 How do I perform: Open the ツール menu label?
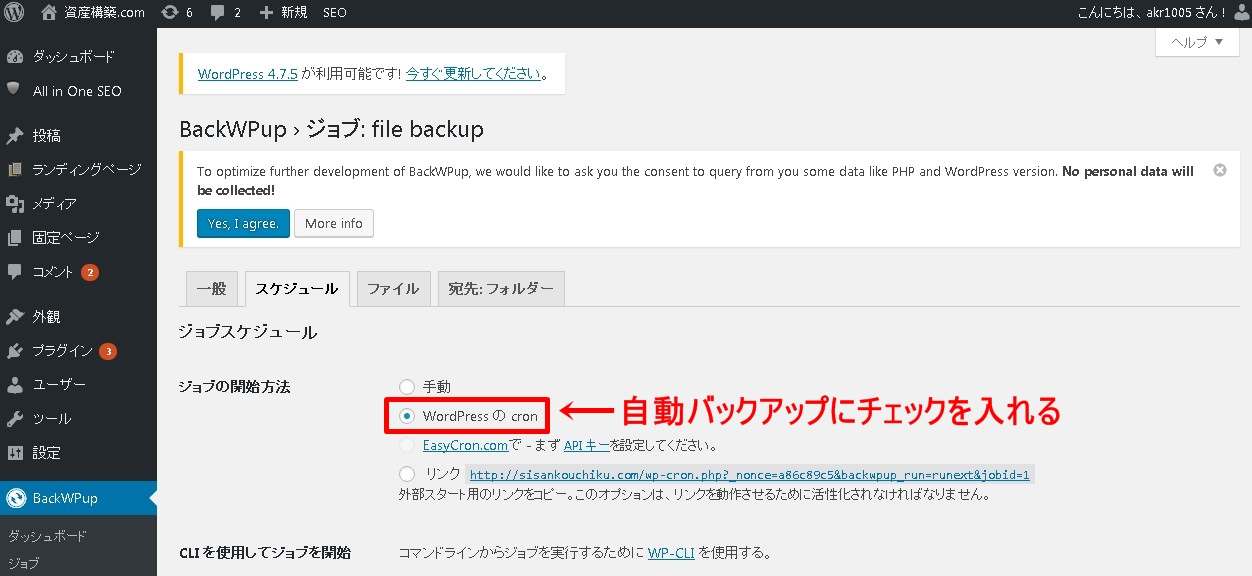coord(52,419)
